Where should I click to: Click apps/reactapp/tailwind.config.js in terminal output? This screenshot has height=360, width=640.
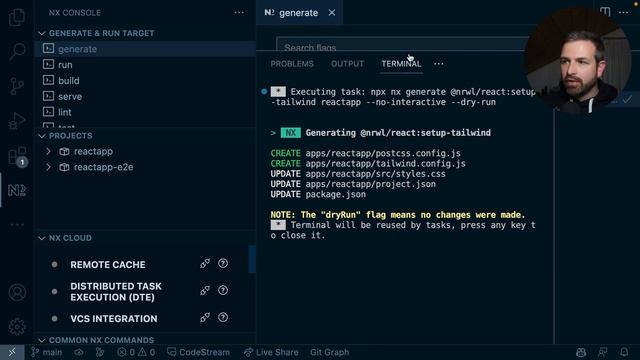385,164
